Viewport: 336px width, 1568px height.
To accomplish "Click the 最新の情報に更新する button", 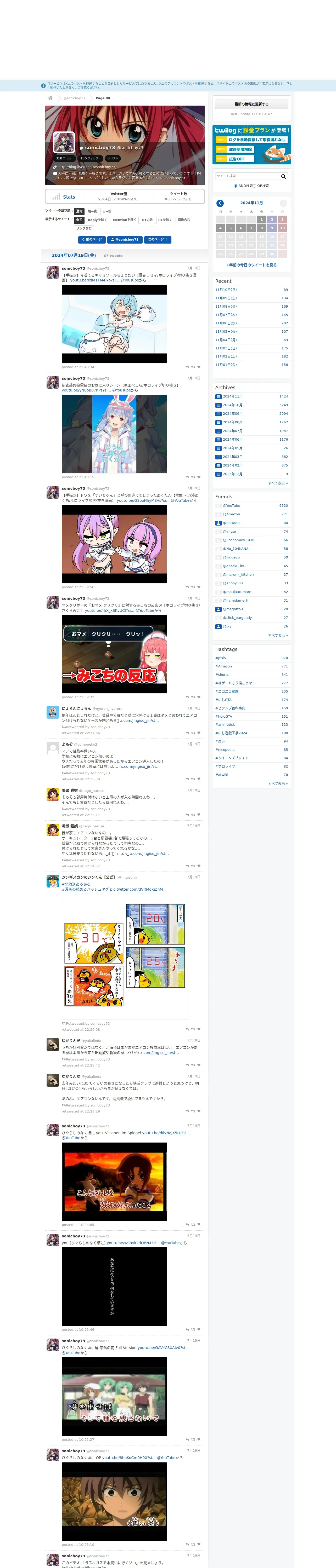I will 251,104.
